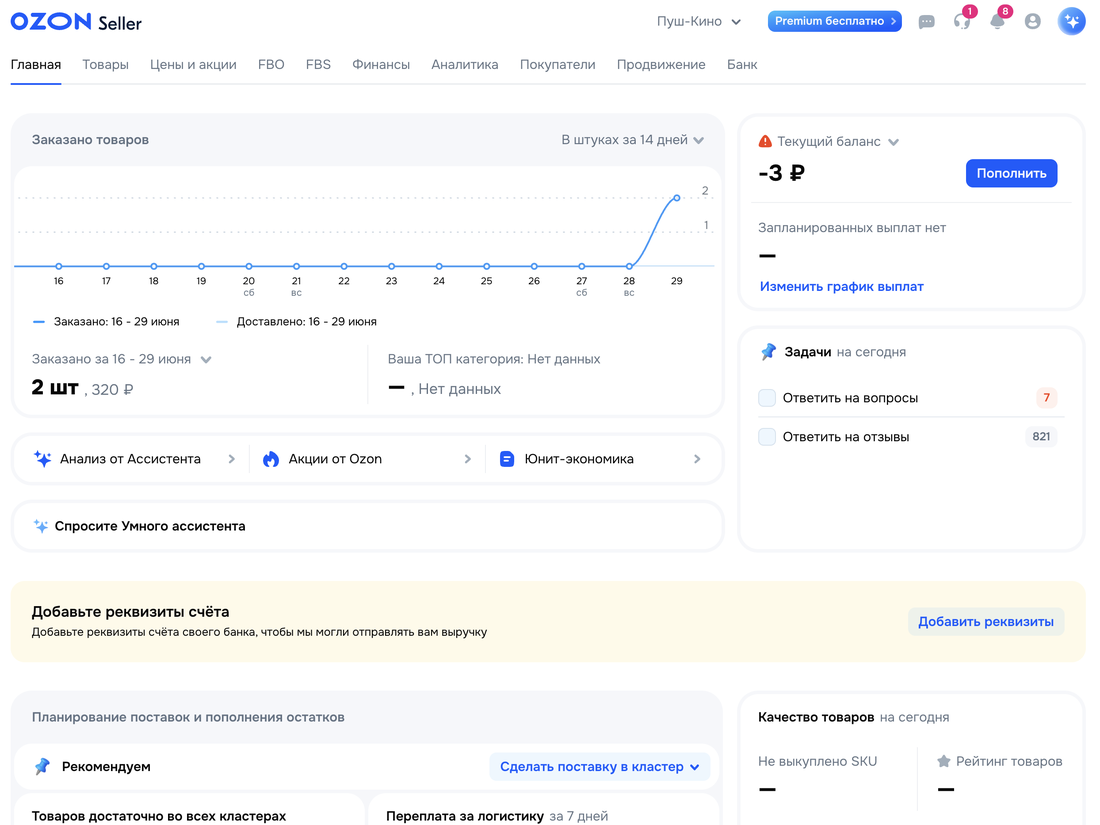Tick the Ответить на отзывы checkbox
This screenshot has height=825, width=1100.
click(x=767, y=436)
